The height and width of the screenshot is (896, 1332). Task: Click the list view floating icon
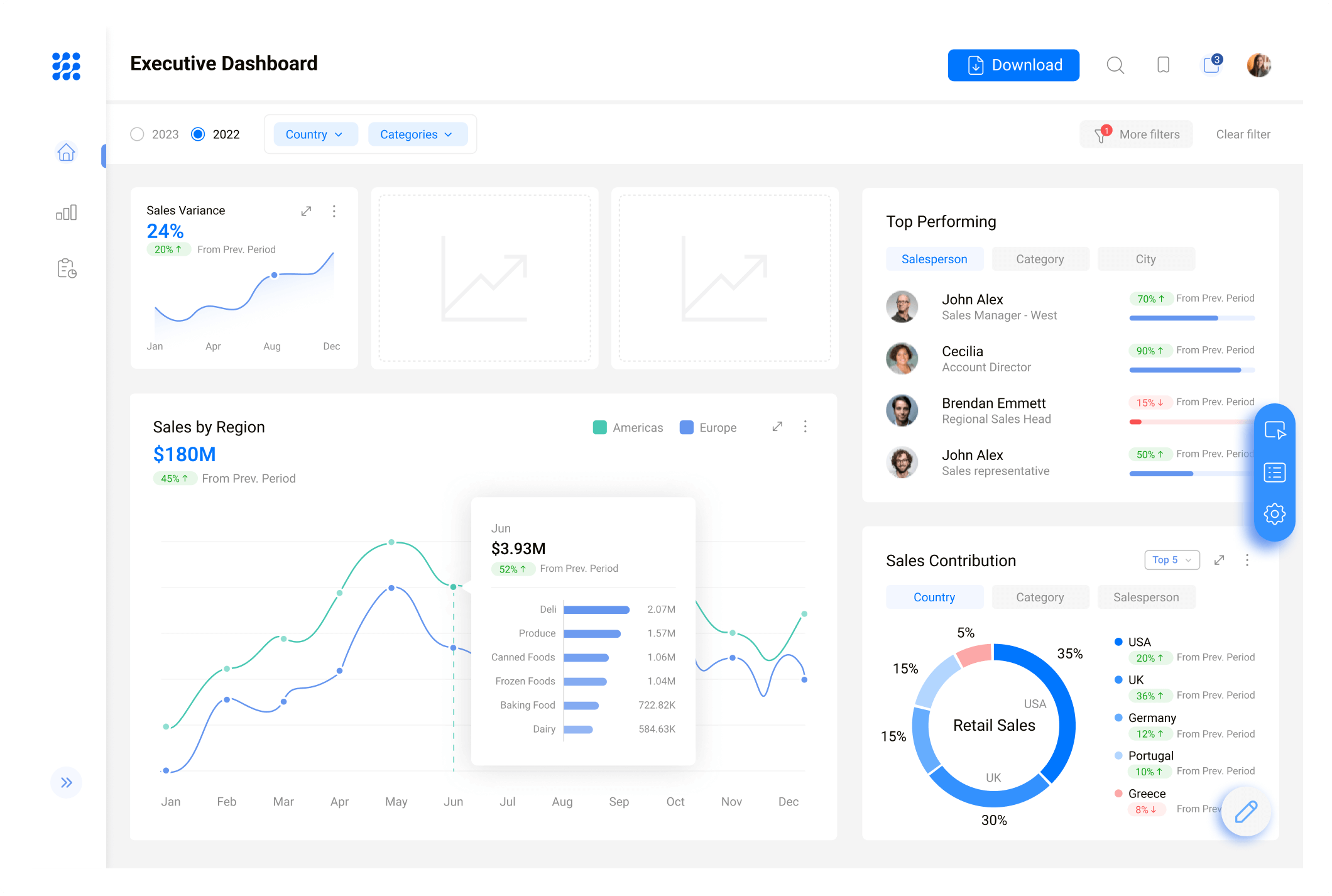coord(1275,473)
